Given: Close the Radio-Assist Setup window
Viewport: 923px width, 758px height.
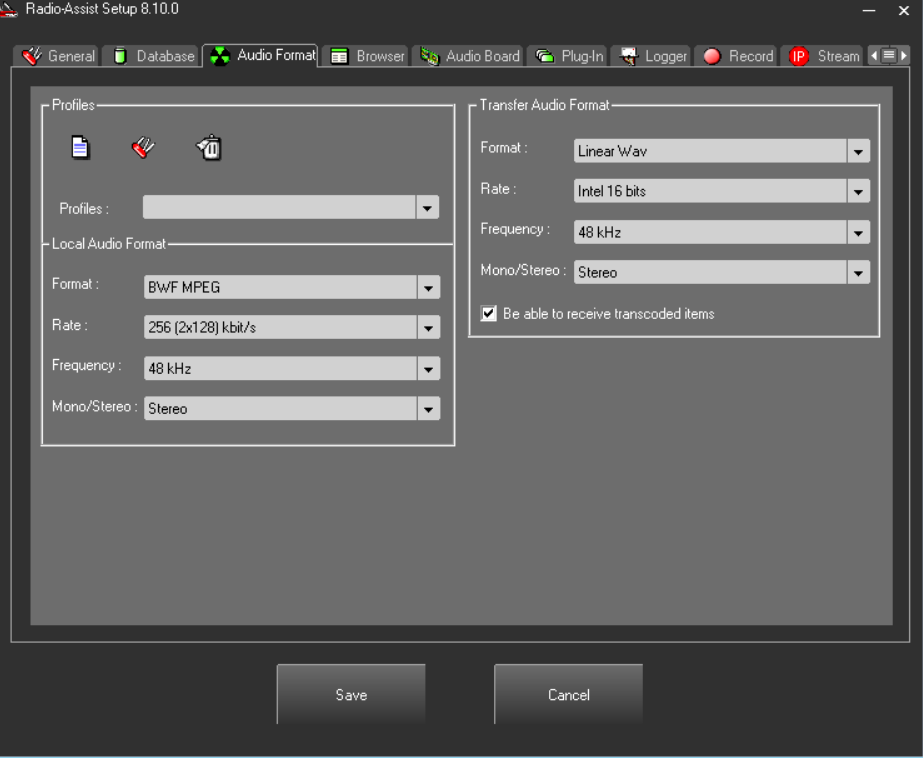Looking at the screenshot, I should point(904,10).
